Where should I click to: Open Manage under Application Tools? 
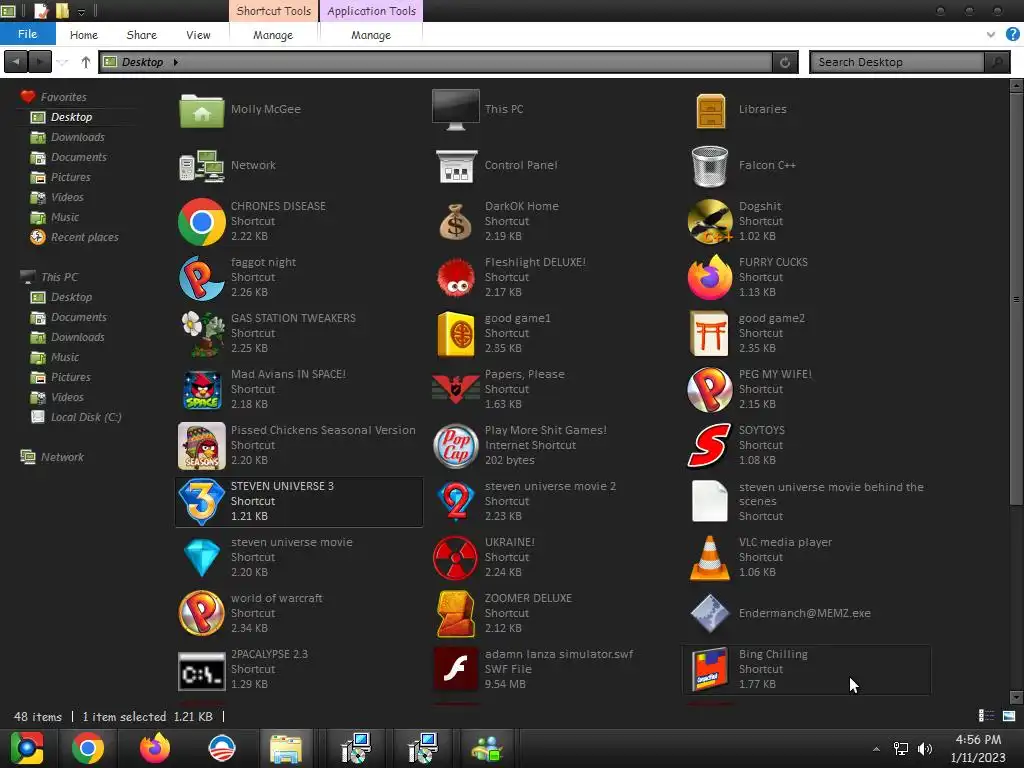371,35
